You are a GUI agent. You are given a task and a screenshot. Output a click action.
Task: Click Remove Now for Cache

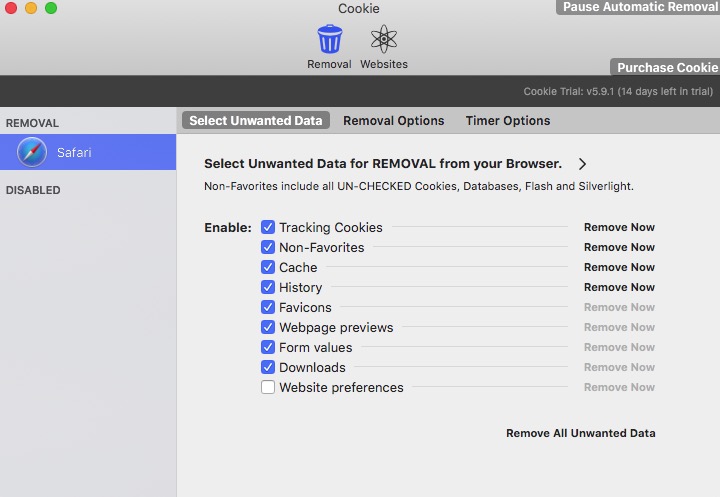pos(619,267)
